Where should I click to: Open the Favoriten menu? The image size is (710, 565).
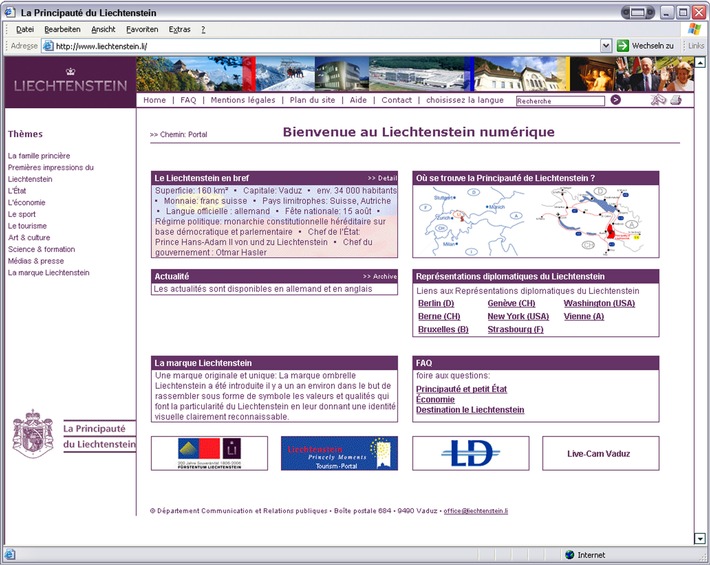[x=142, y=30]
